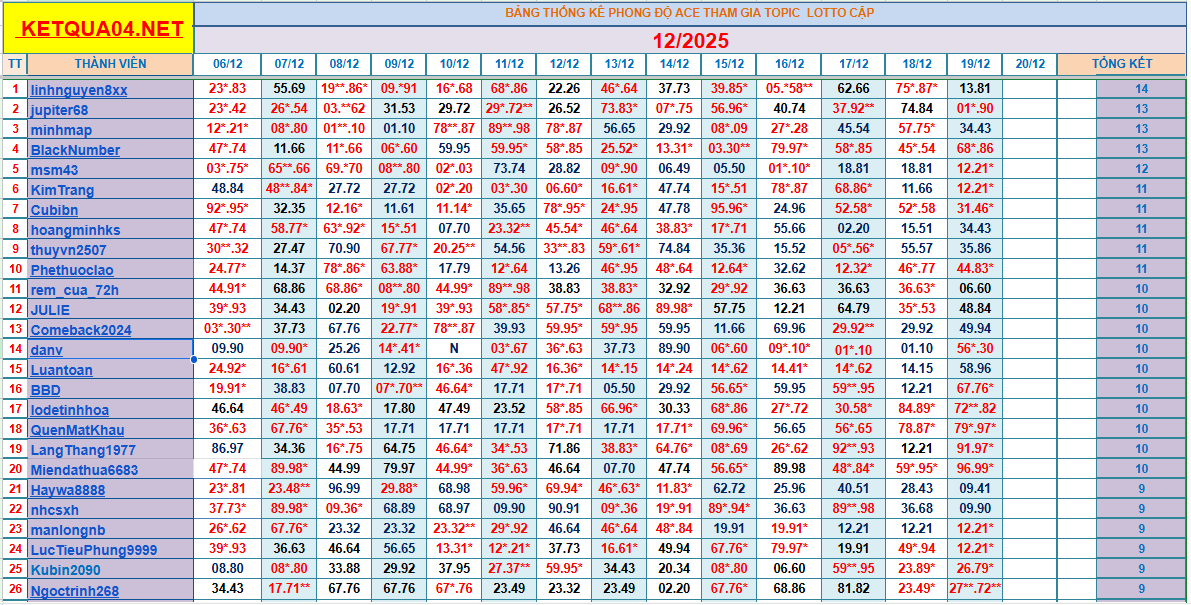Open the KETQUA04.NET link
The height and width of the screenshot is (605, 1191).
pos(103,29)
